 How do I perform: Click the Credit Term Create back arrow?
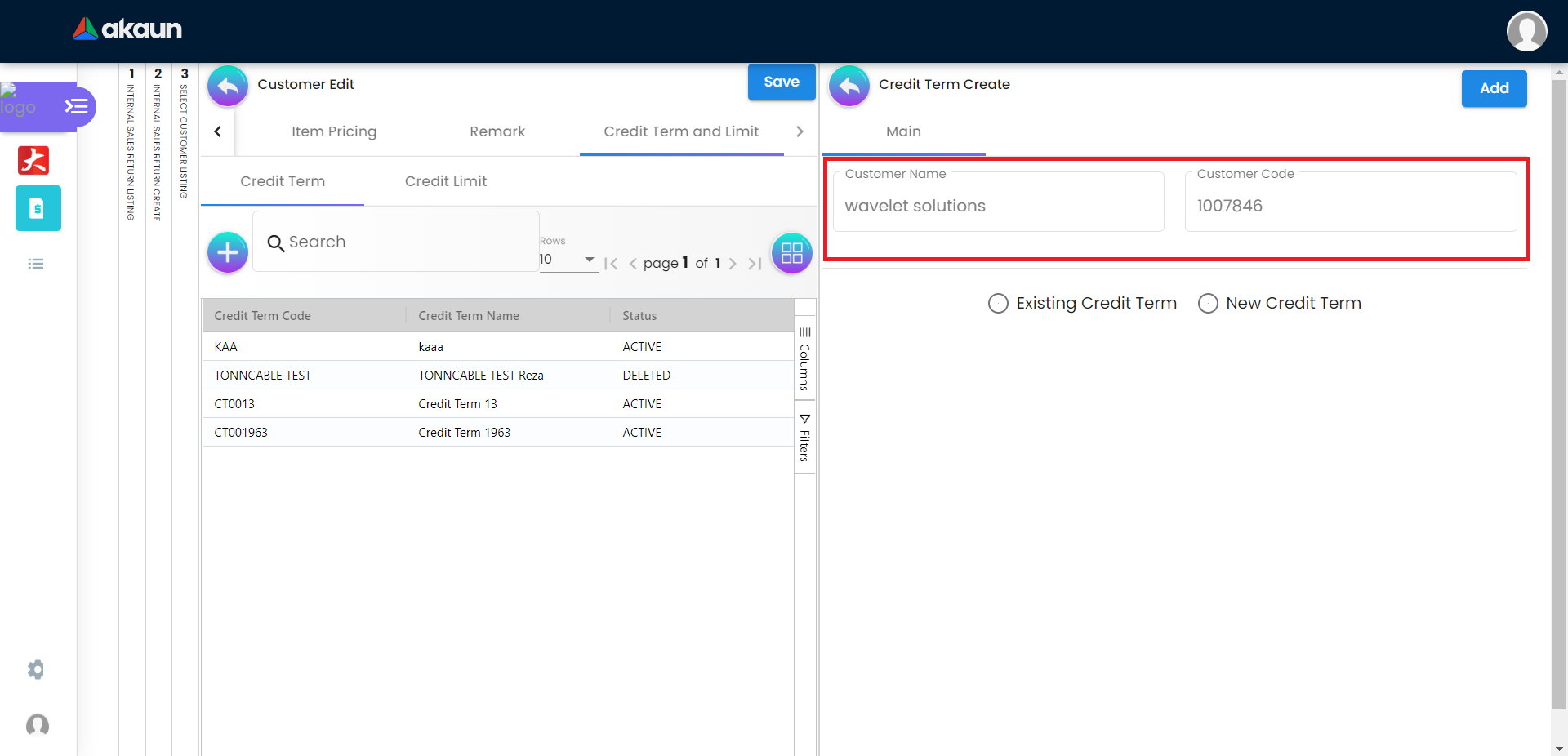point(849,86)
